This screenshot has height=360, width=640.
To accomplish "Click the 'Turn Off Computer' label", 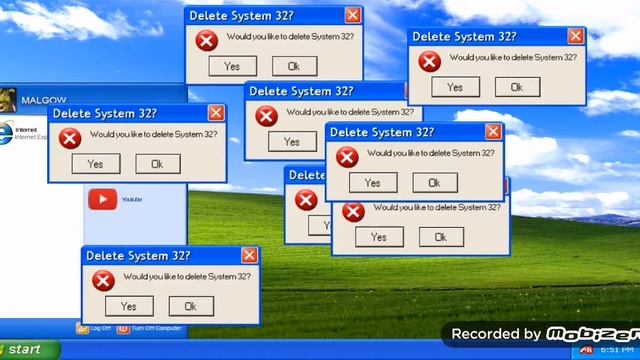I will coord(156,328).
